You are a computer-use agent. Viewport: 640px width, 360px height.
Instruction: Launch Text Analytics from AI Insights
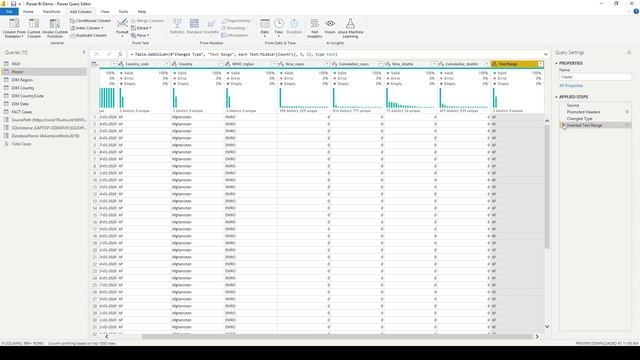click(314, 28)
